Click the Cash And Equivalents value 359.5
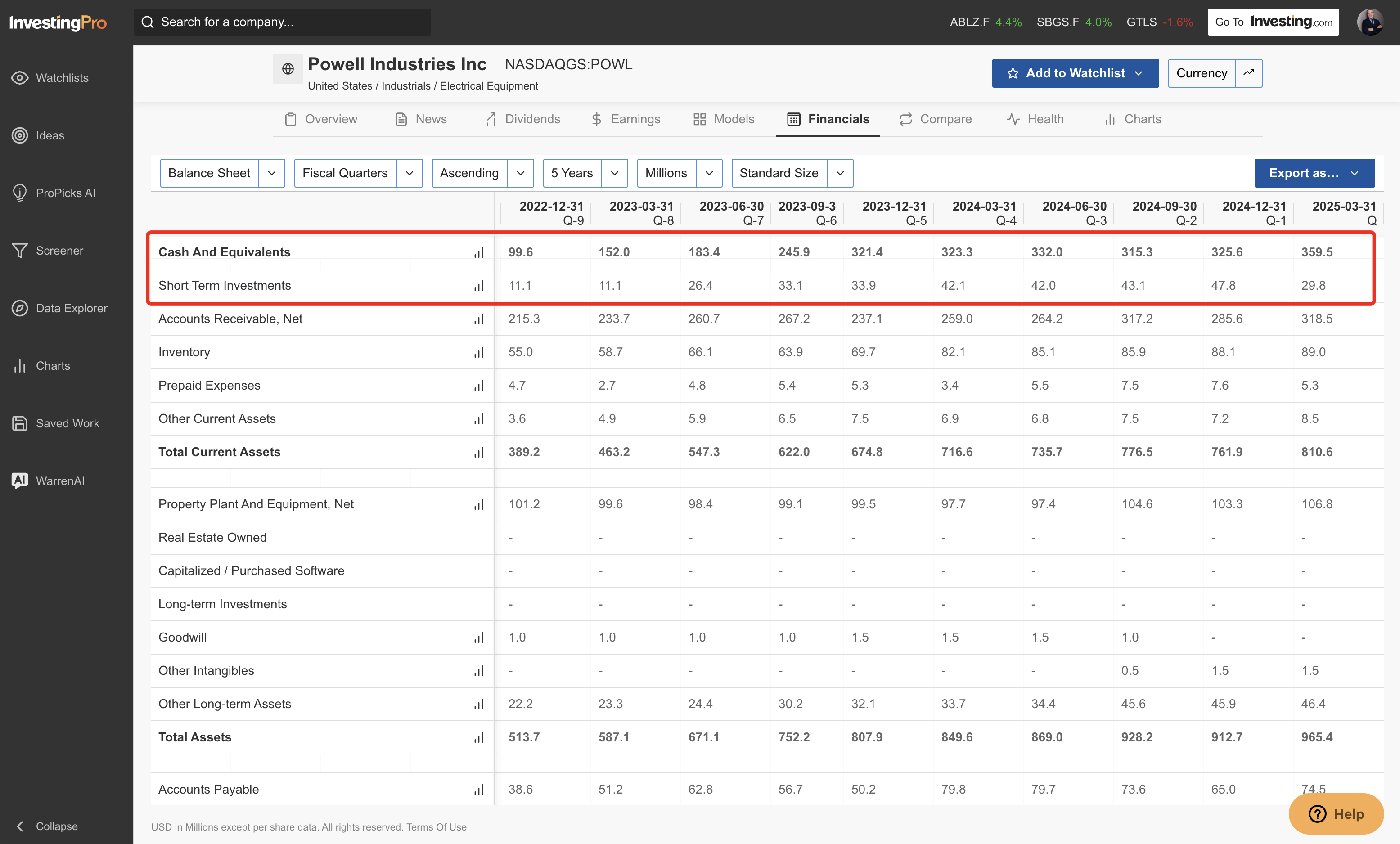 click(1317, 252)
